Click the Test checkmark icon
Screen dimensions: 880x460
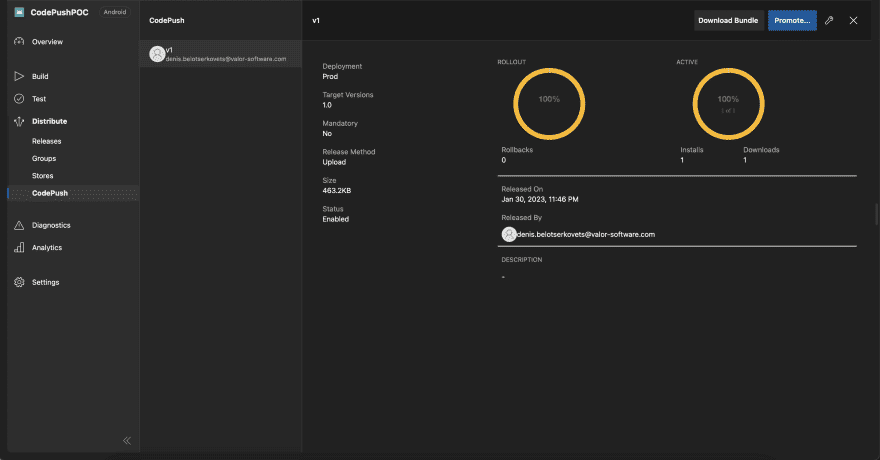pyautogui.click(x=19, y=99)
